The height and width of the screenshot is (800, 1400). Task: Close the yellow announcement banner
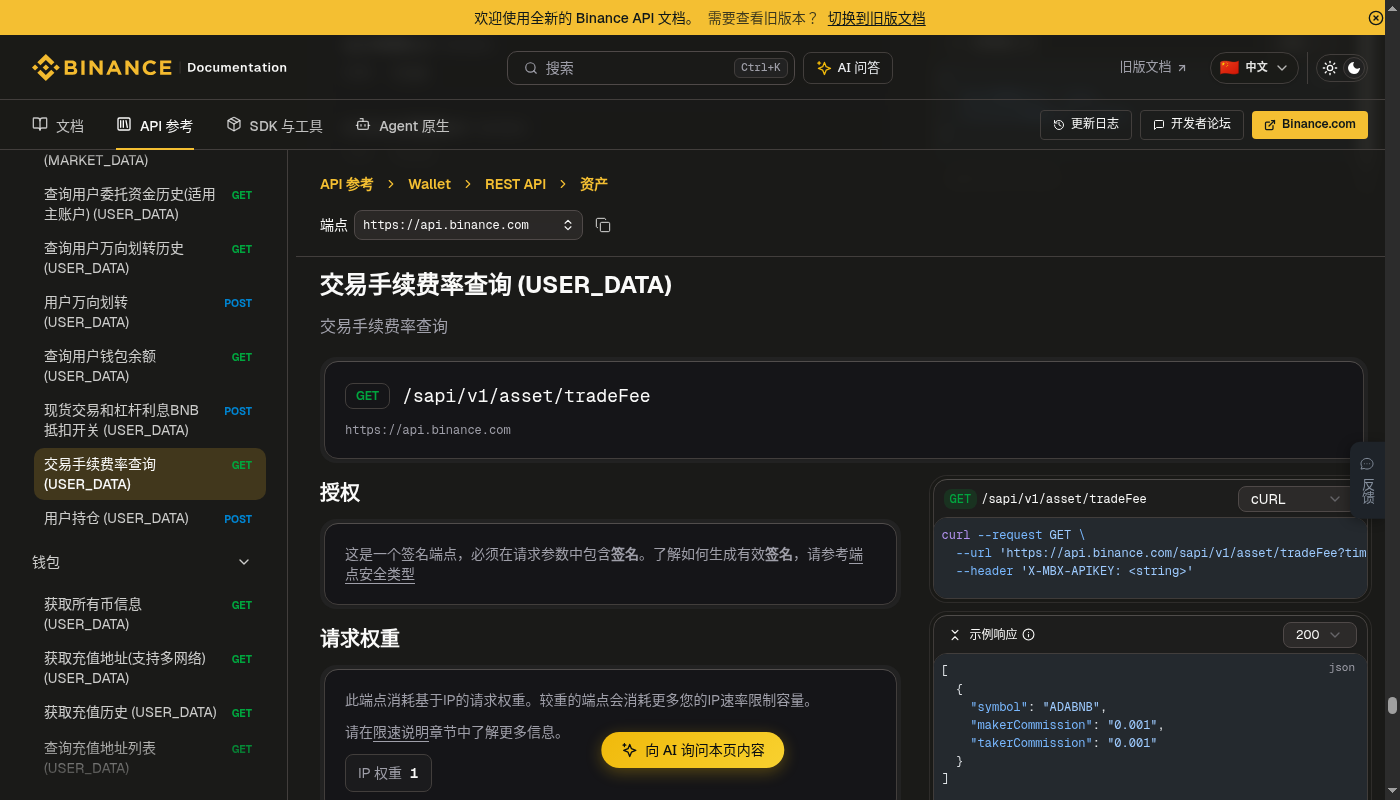coord(1376,18)
